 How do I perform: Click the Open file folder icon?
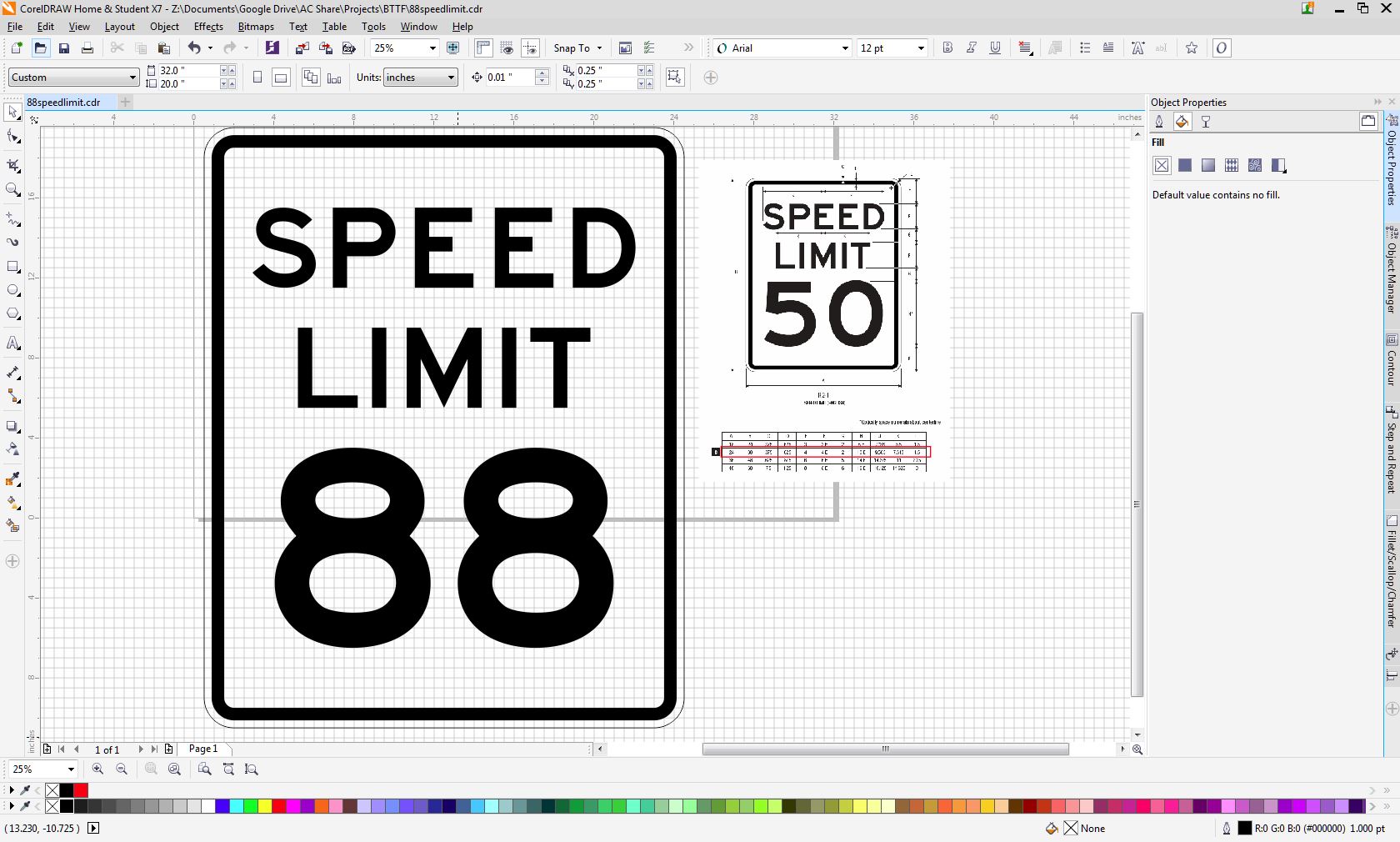point(40,48)
